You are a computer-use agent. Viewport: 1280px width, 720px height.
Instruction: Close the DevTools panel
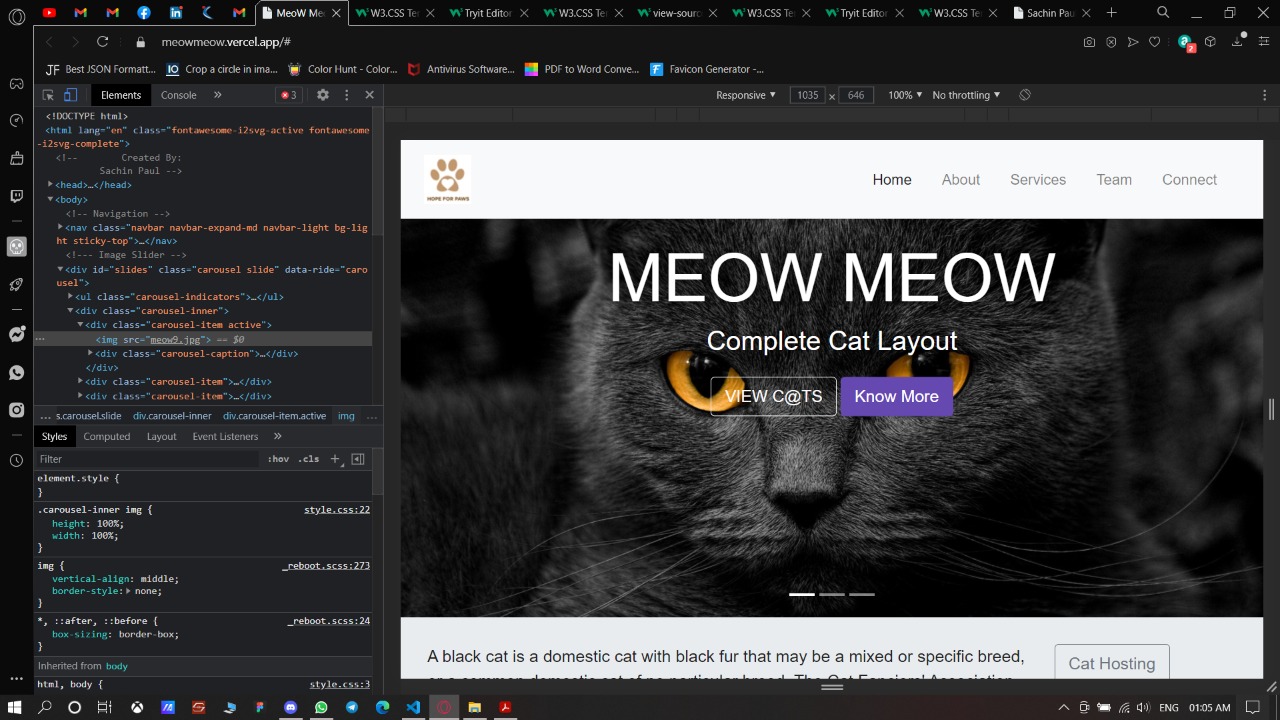[x=369, y=95]
